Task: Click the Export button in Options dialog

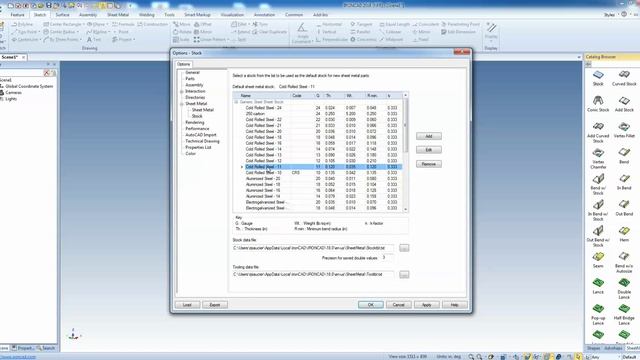Action: coord(215,305)
